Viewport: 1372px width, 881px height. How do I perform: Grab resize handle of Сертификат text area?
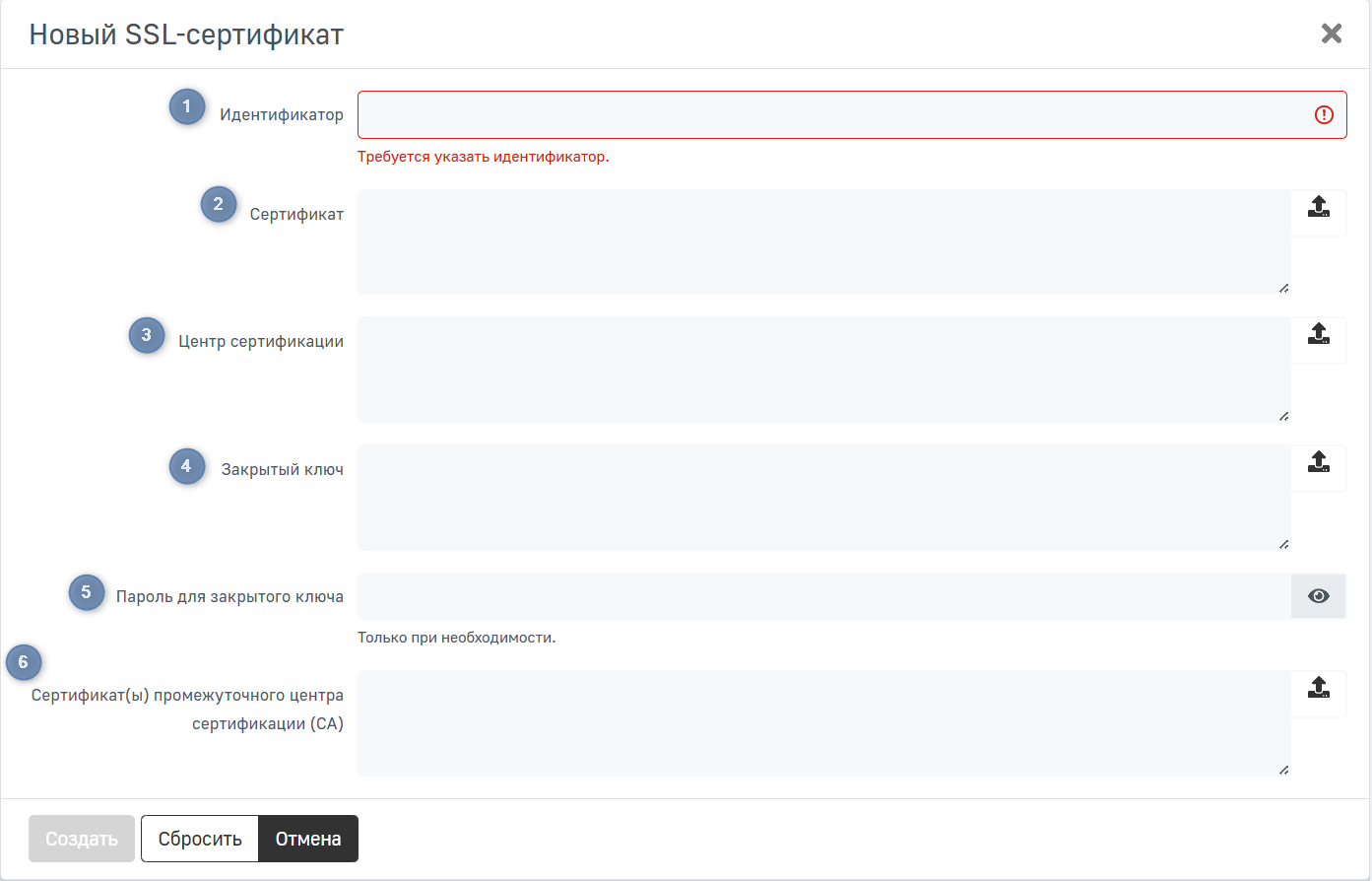(x=1283, y=288)
